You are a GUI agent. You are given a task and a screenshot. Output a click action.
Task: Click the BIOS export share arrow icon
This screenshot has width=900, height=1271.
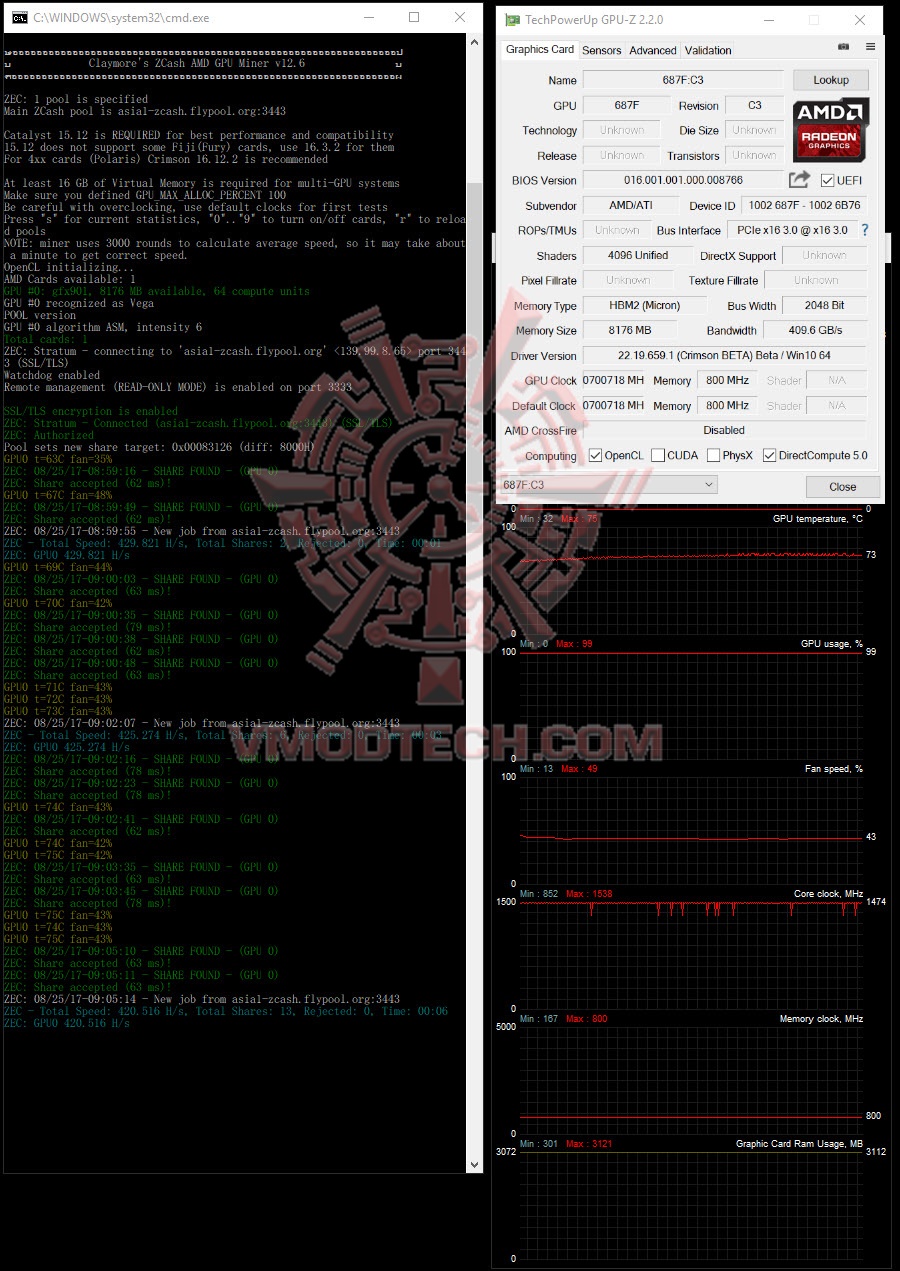click(x=799, y=180)
